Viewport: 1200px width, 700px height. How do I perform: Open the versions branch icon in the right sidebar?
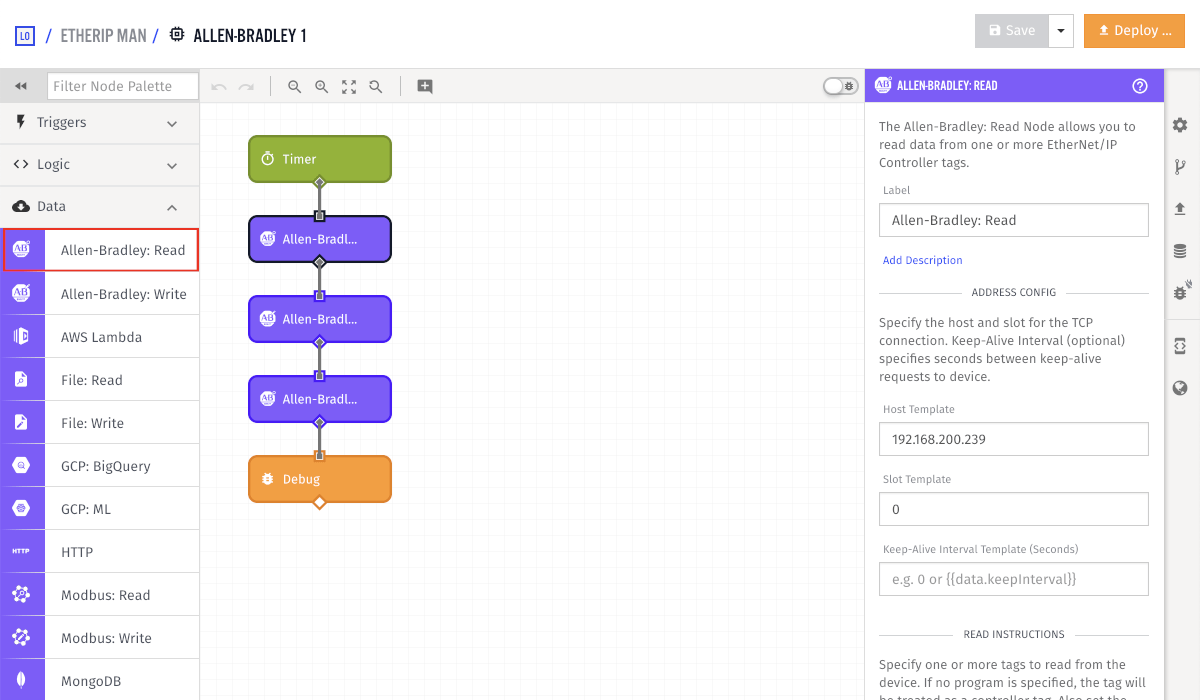tap(1180, 167)
